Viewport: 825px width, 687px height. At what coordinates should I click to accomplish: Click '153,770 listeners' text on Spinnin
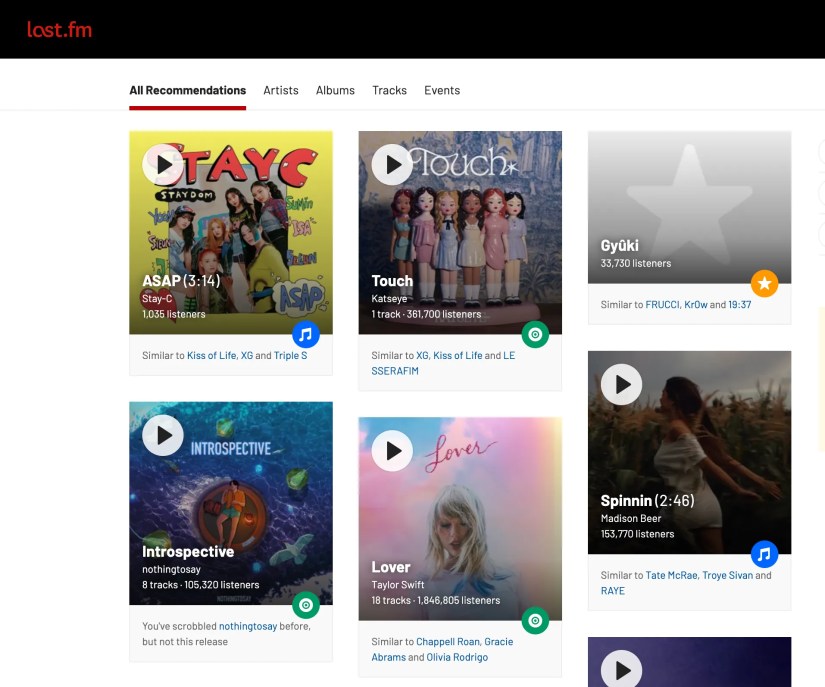point(638,534)
